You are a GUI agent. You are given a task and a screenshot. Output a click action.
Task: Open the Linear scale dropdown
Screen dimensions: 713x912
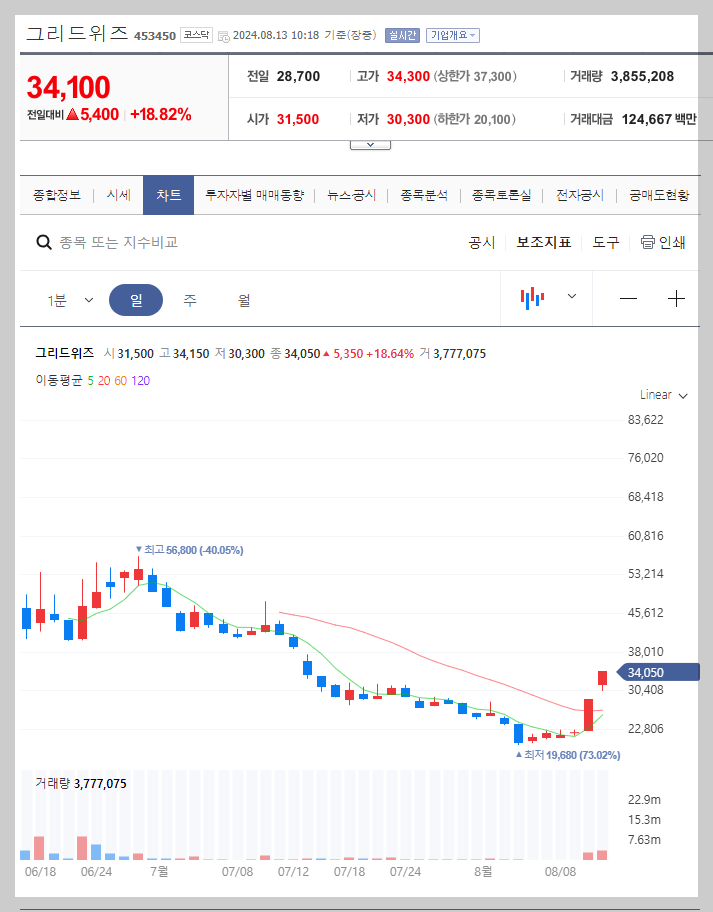(661, 395)
